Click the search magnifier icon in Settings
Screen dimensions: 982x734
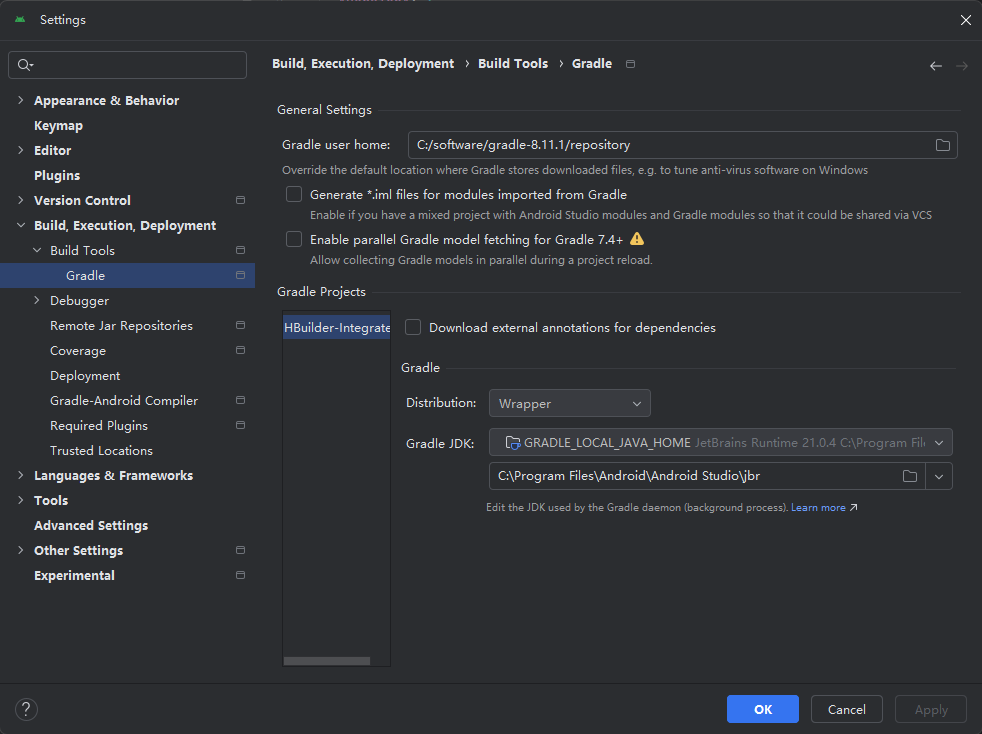click(25, 65)
